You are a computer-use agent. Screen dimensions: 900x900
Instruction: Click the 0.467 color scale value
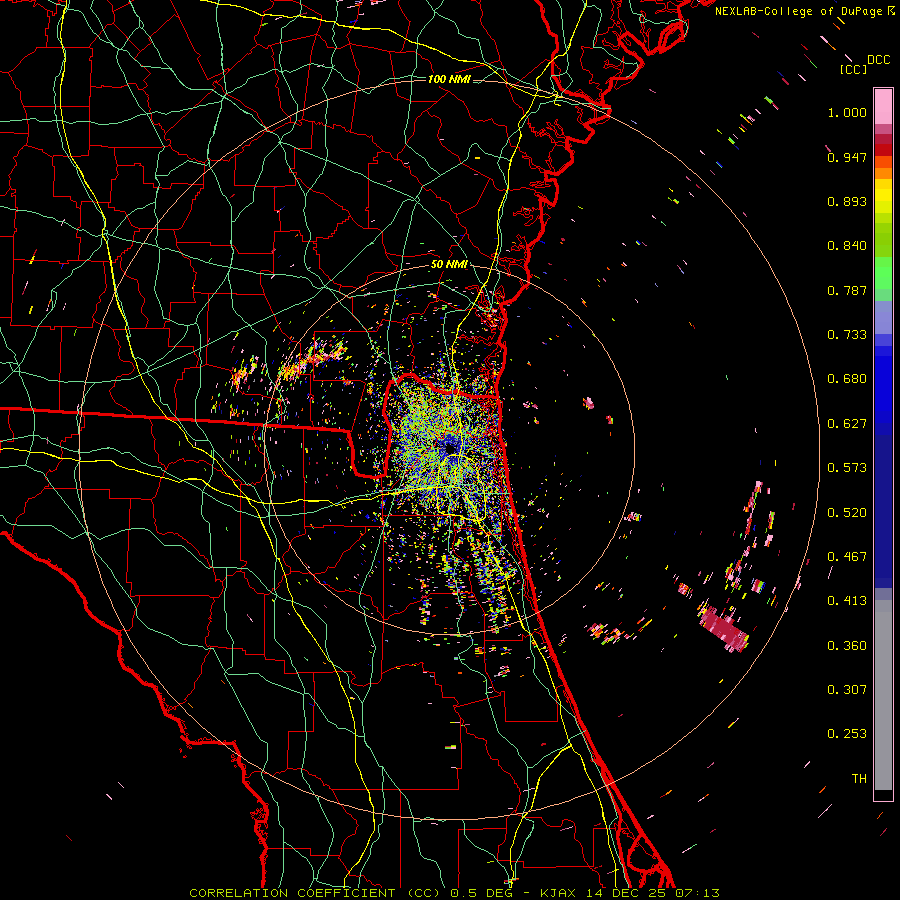(847, 557)
